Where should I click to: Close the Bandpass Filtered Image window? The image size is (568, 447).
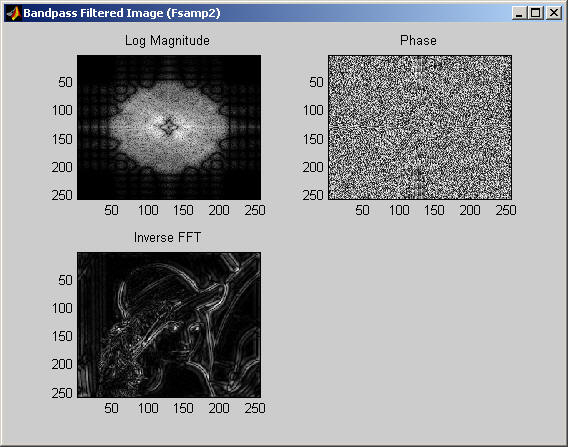(554, 13)
